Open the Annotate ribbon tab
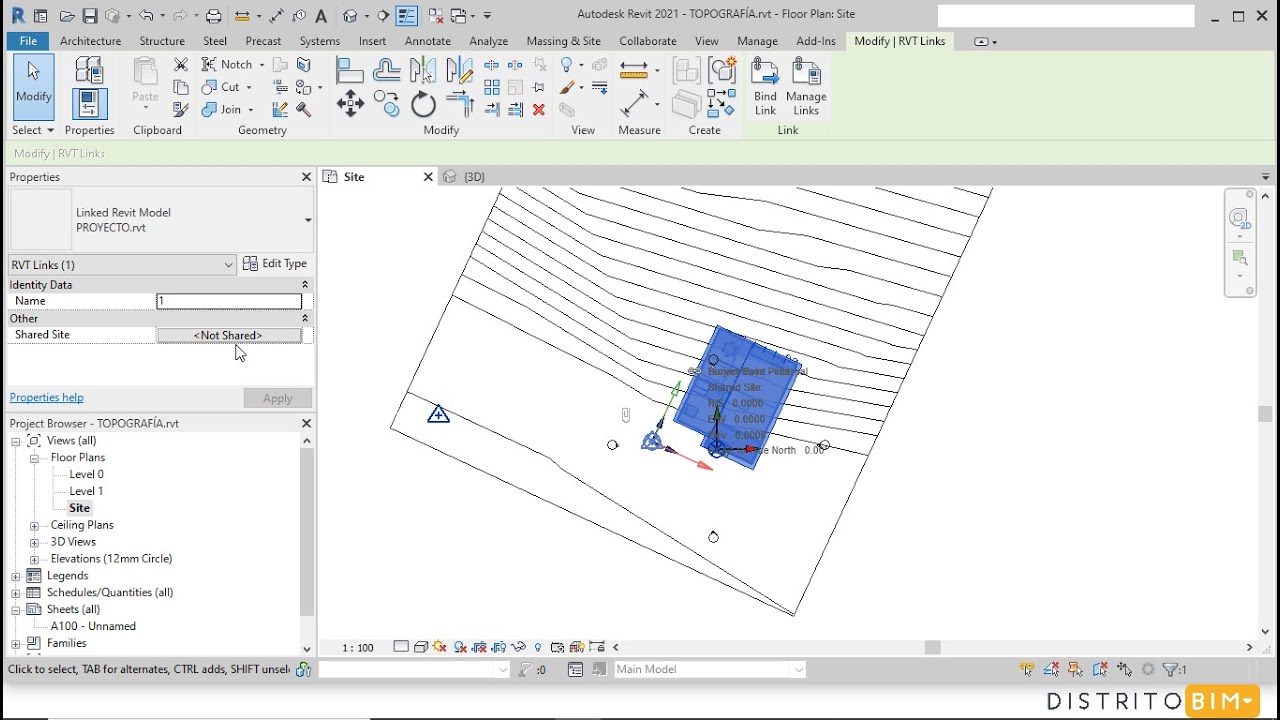 click(427, 41)
